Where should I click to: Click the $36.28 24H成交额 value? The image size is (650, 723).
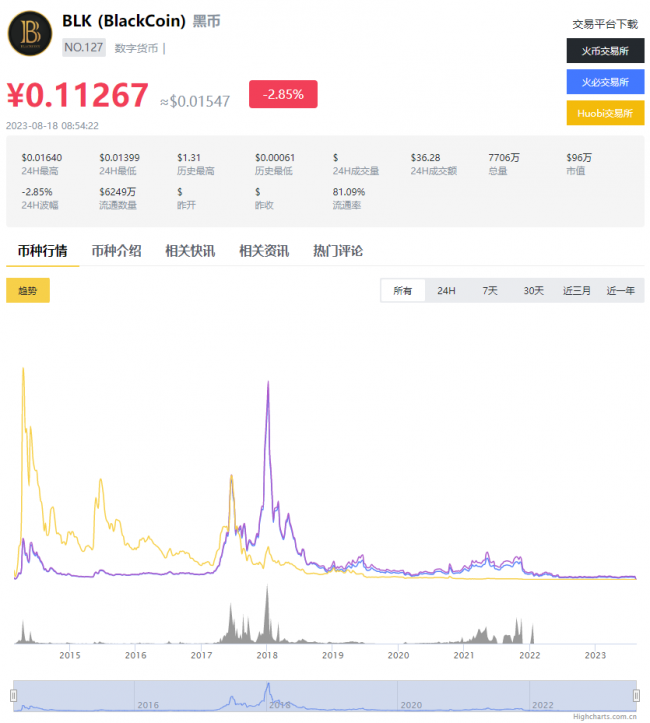425,158
